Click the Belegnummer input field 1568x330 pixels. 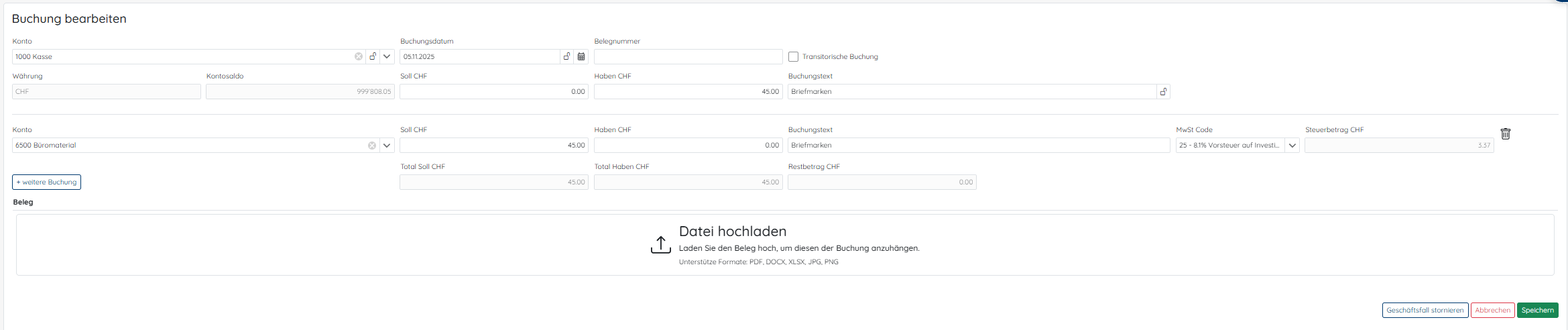[688, 57]
